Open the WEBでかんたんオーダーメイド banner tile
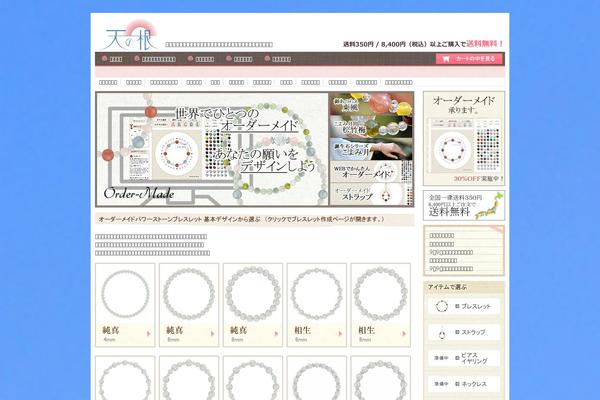The width and height of the screenshot is (600, 400). pyautogui.click(x=371, y=171)
